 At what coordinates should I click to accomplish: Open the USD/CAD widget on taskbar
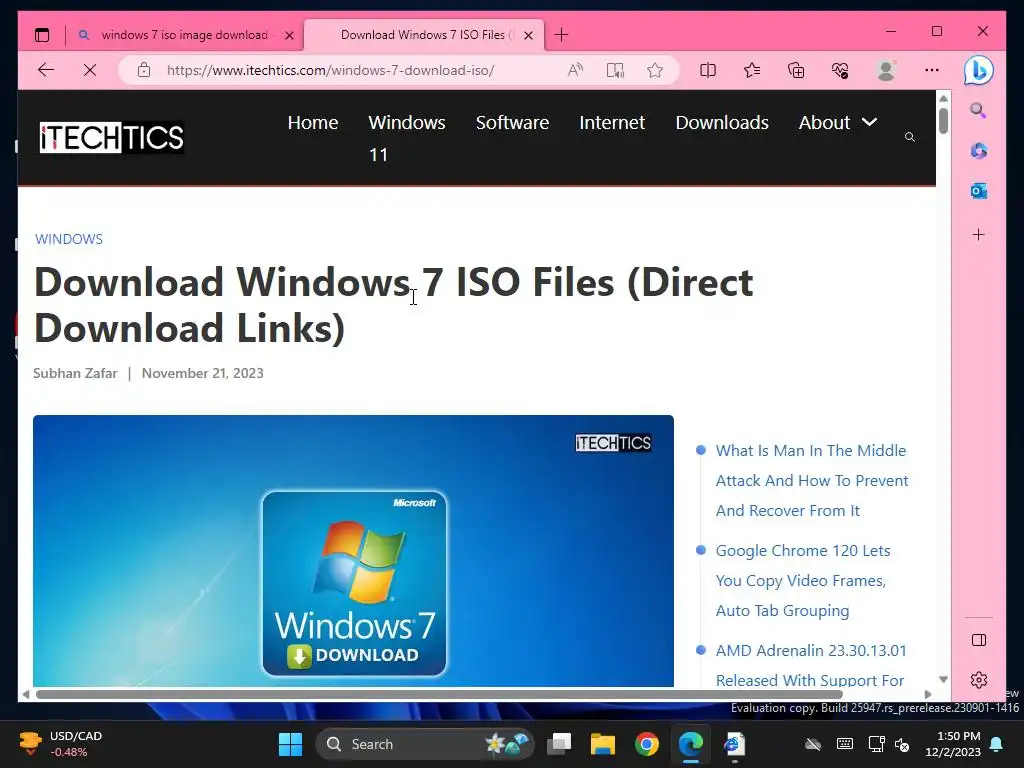(x=61, y=744)
